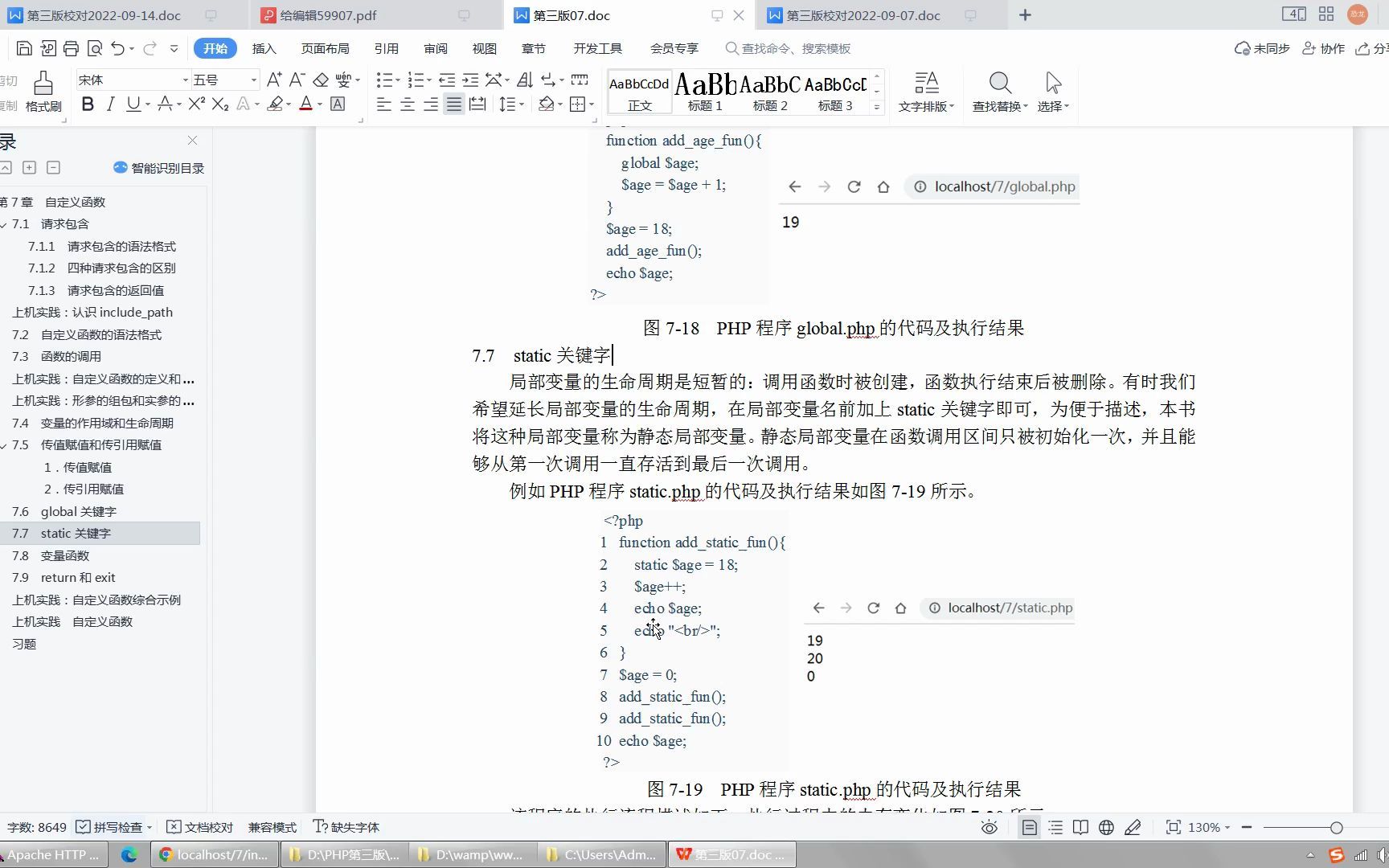Apply superscript X² formatting
The image size is (1389, 868).
(x=197, y=104)
